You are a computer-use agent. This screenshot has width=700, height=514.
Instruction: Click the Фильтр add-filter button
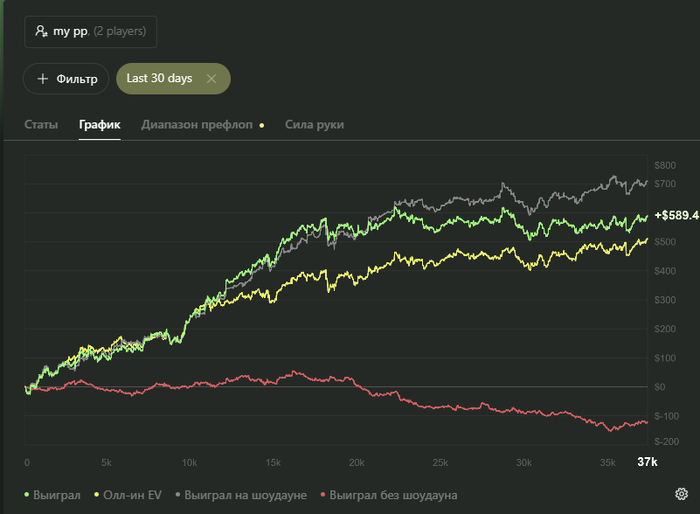tap(66, 78)
